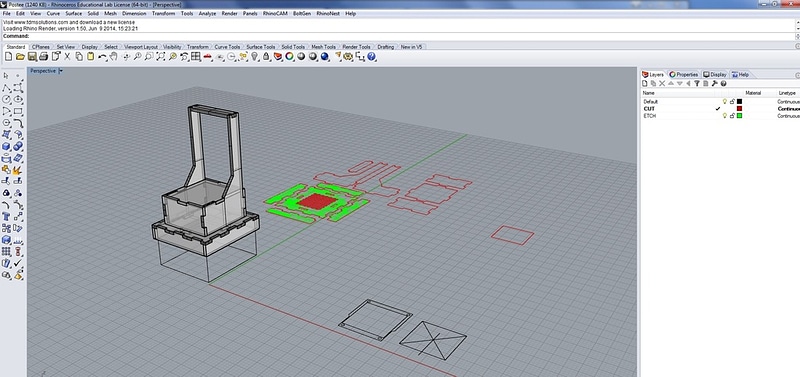
Task: Select the Rectangle tool in left sidebar
Action: click(x=18, y=111)
